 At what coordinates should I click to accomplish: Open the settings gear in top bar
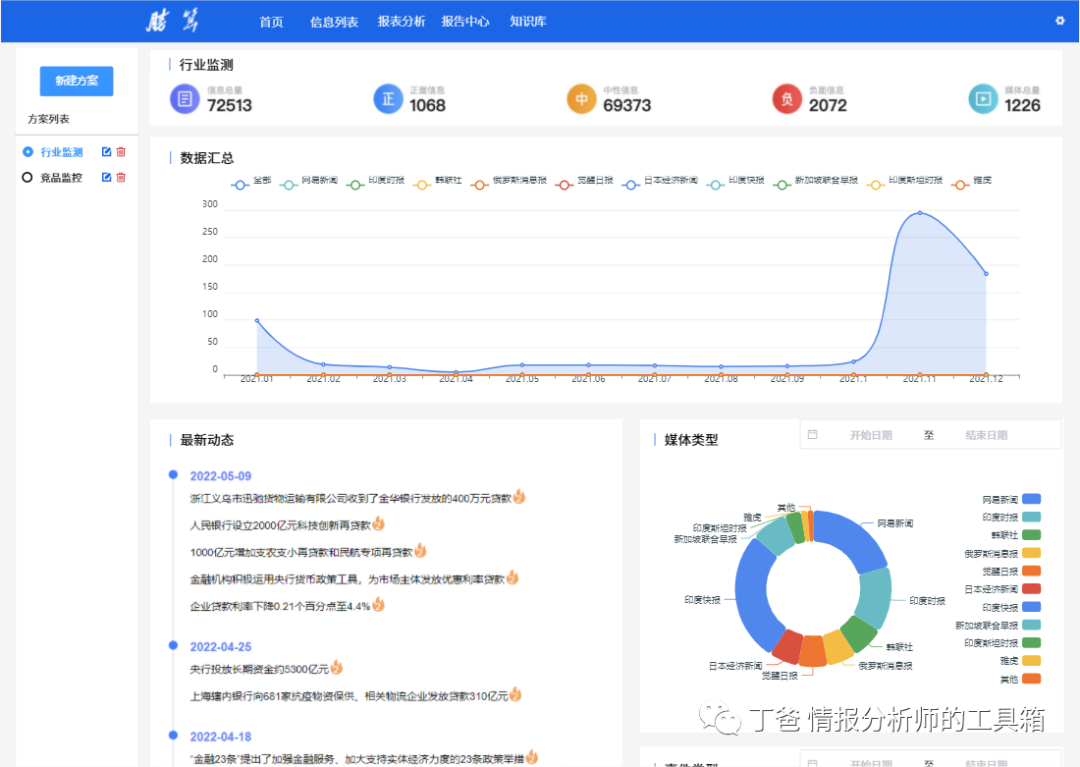coord(1060,21)
